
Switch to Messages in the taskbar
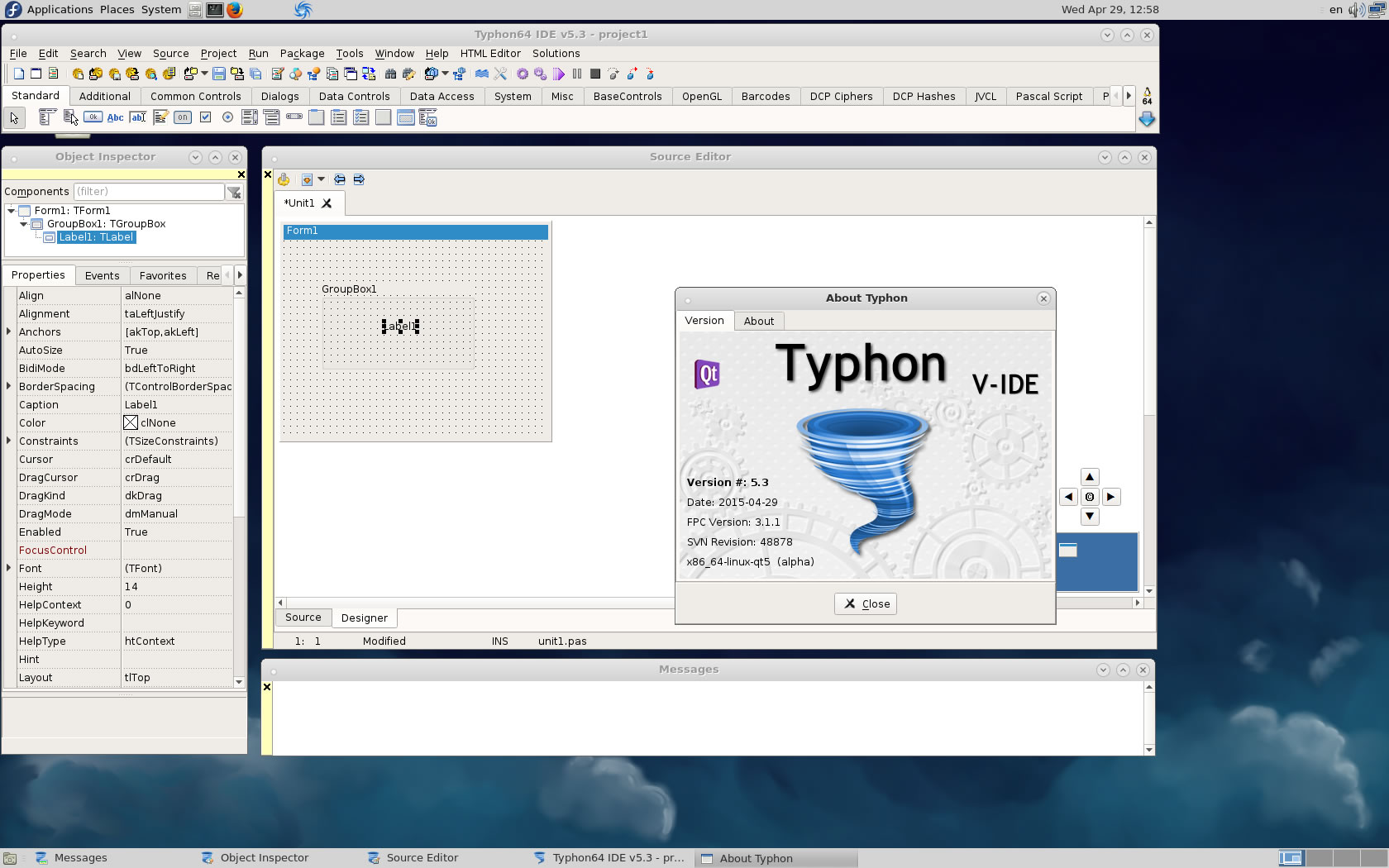80,858
